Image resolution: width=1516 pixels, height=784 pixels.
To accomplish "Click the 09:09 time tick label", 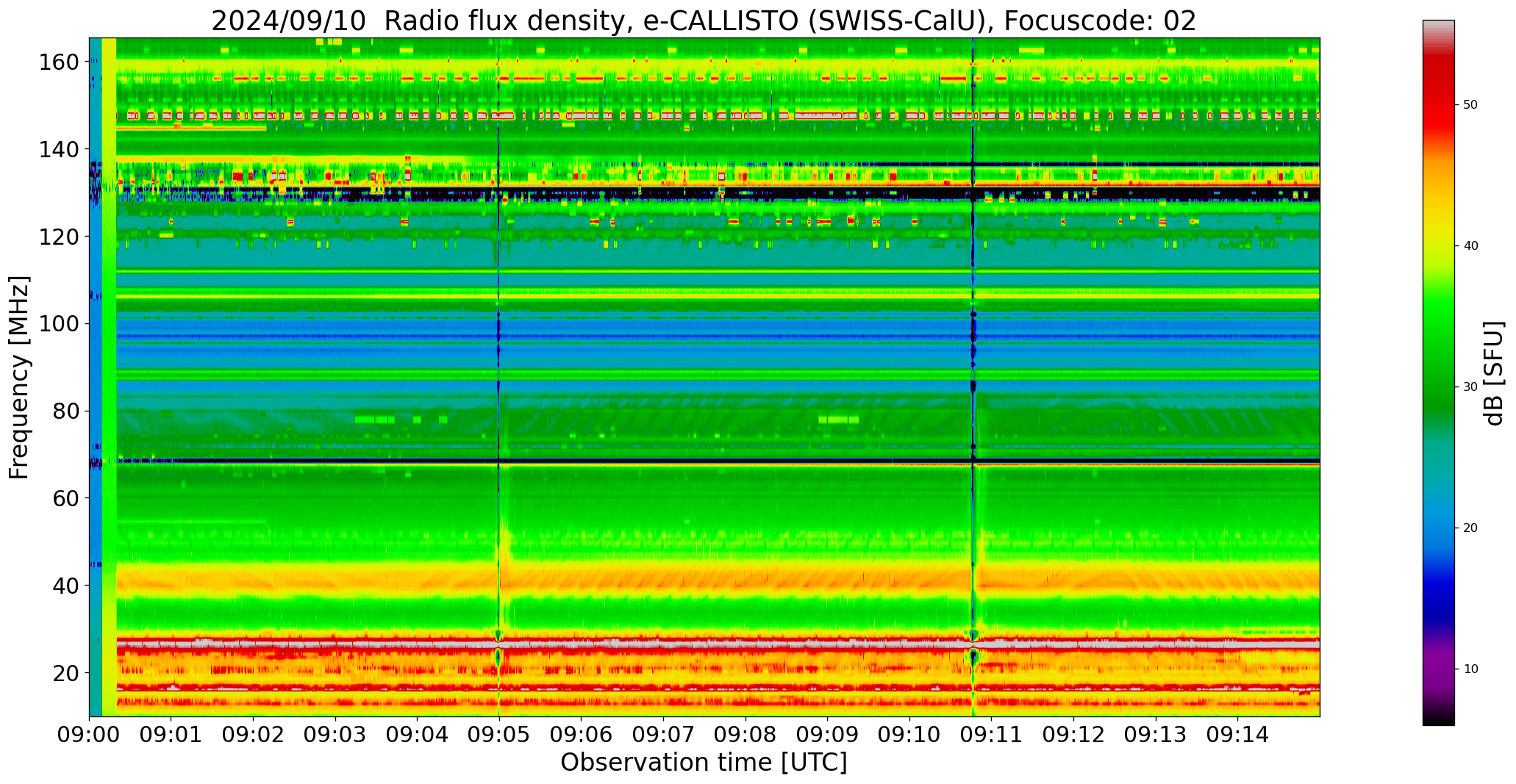I will pyautogui.click(x=827, y=735).
